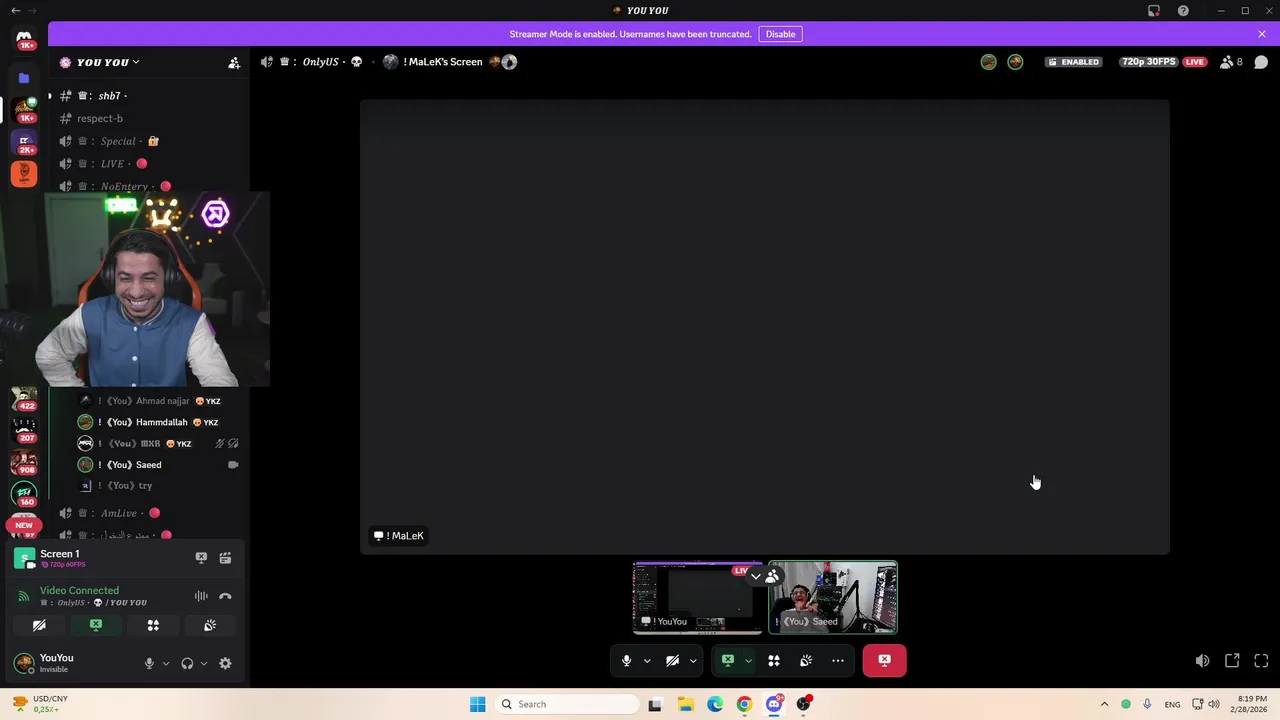Open File Explorer from the taskbar
Screen dimensions: 1280x720
click(685, 704)
